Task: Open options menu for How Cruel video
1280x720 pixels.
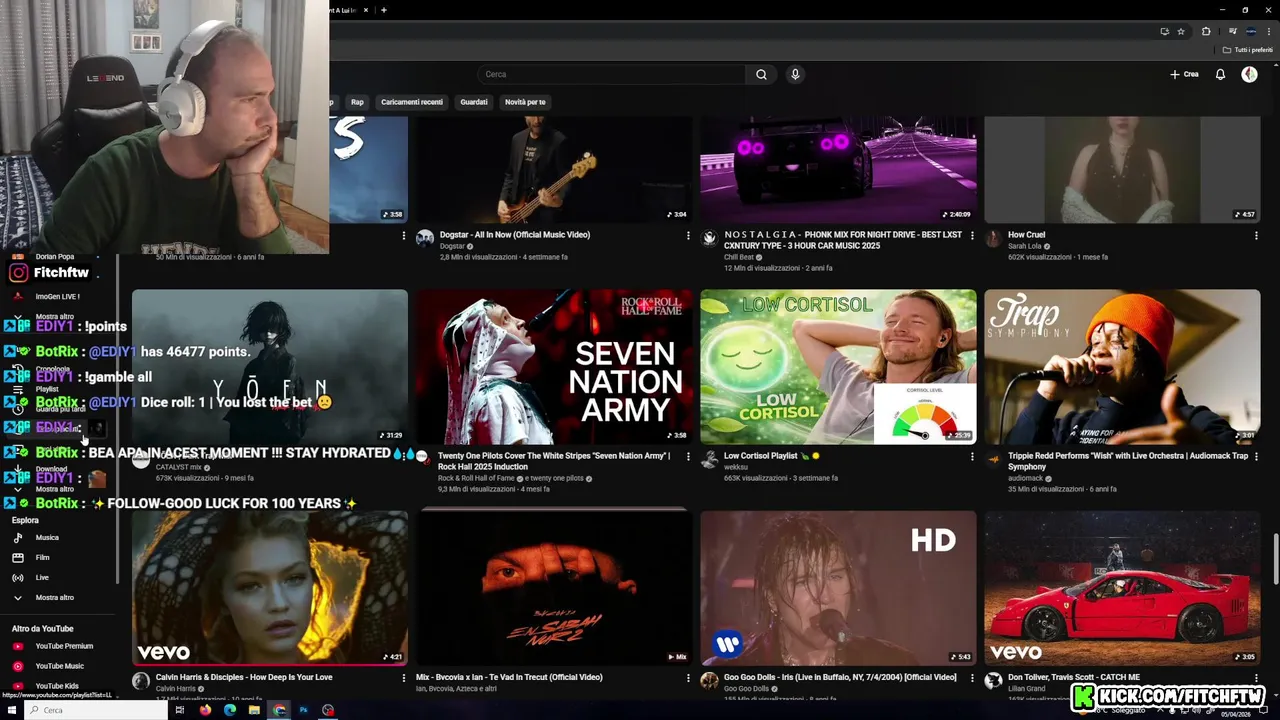Action: 1256,236
